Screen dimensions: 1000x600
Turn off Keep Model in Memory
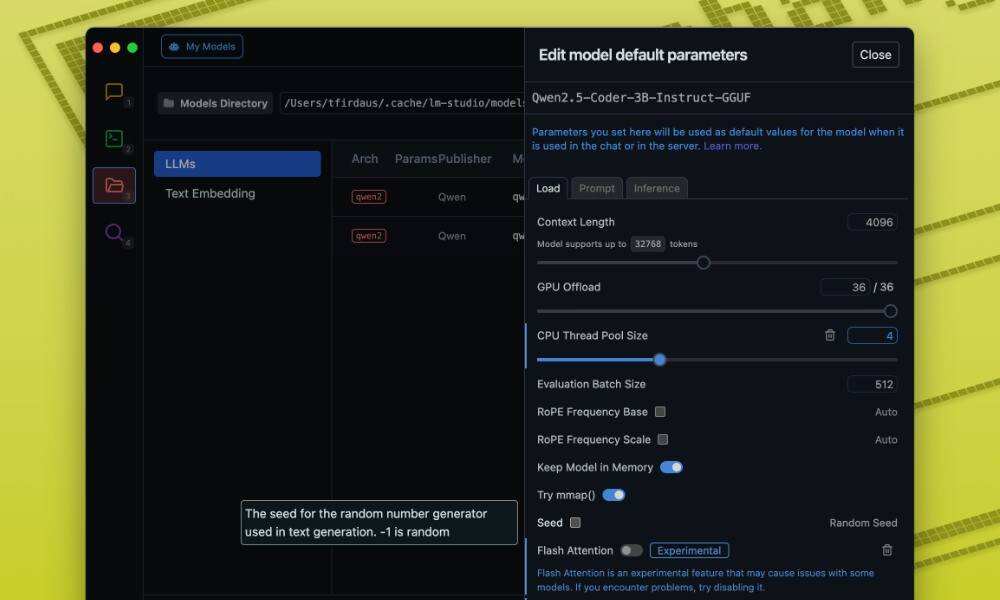point(671,467)
